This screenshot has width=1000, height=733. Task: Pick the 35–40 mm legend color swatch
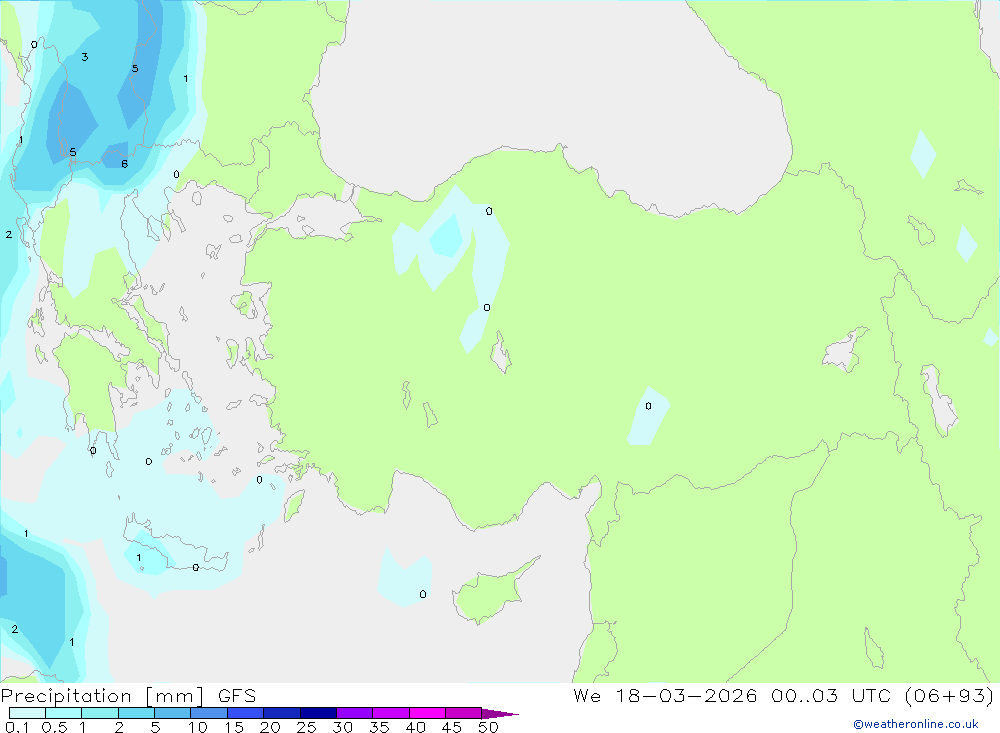[390, 713]
